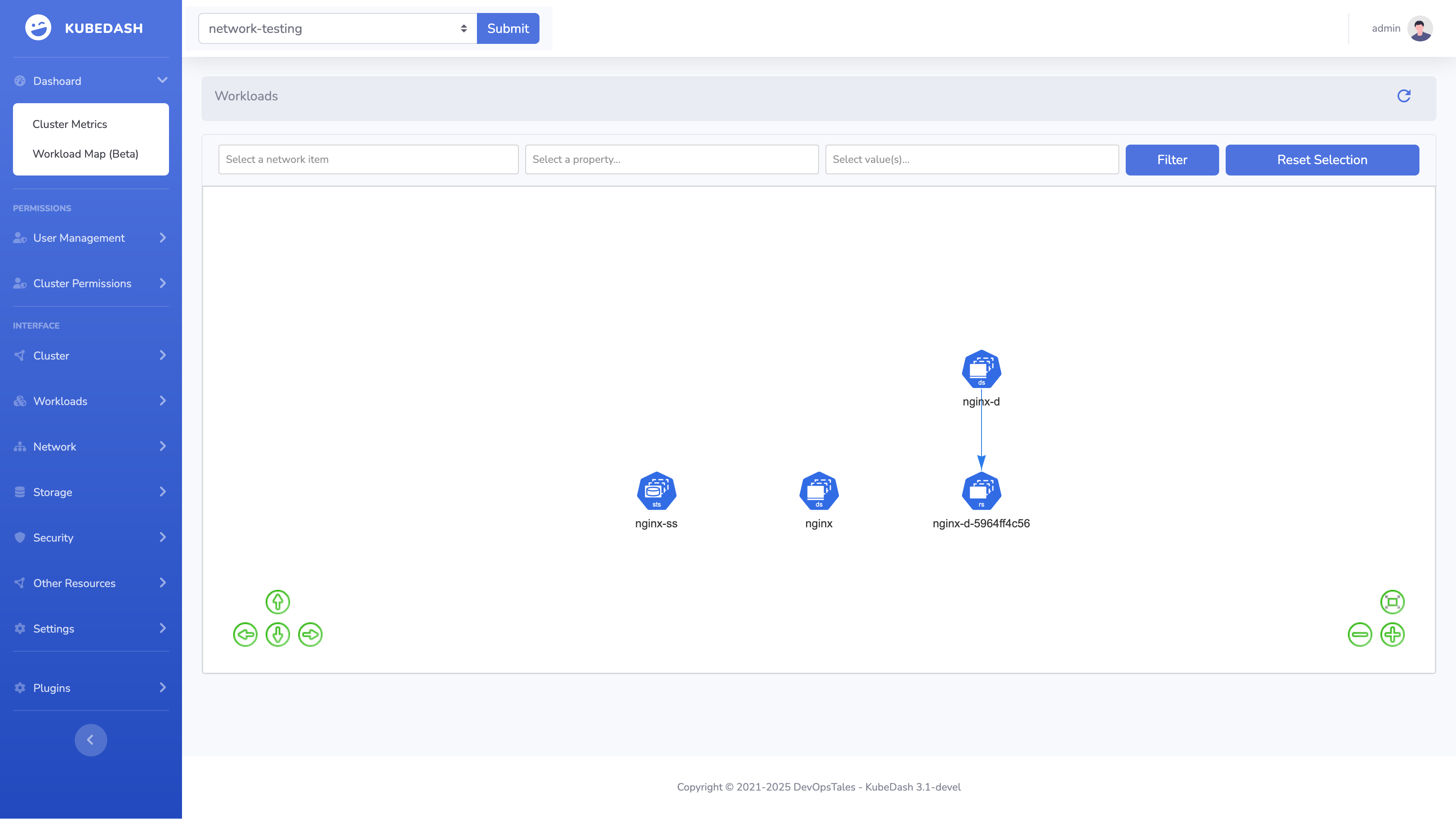This screenshot has width=1456, height=819.
Task: Pan the graph right with the arrow icon
Action: coord(310,634)
